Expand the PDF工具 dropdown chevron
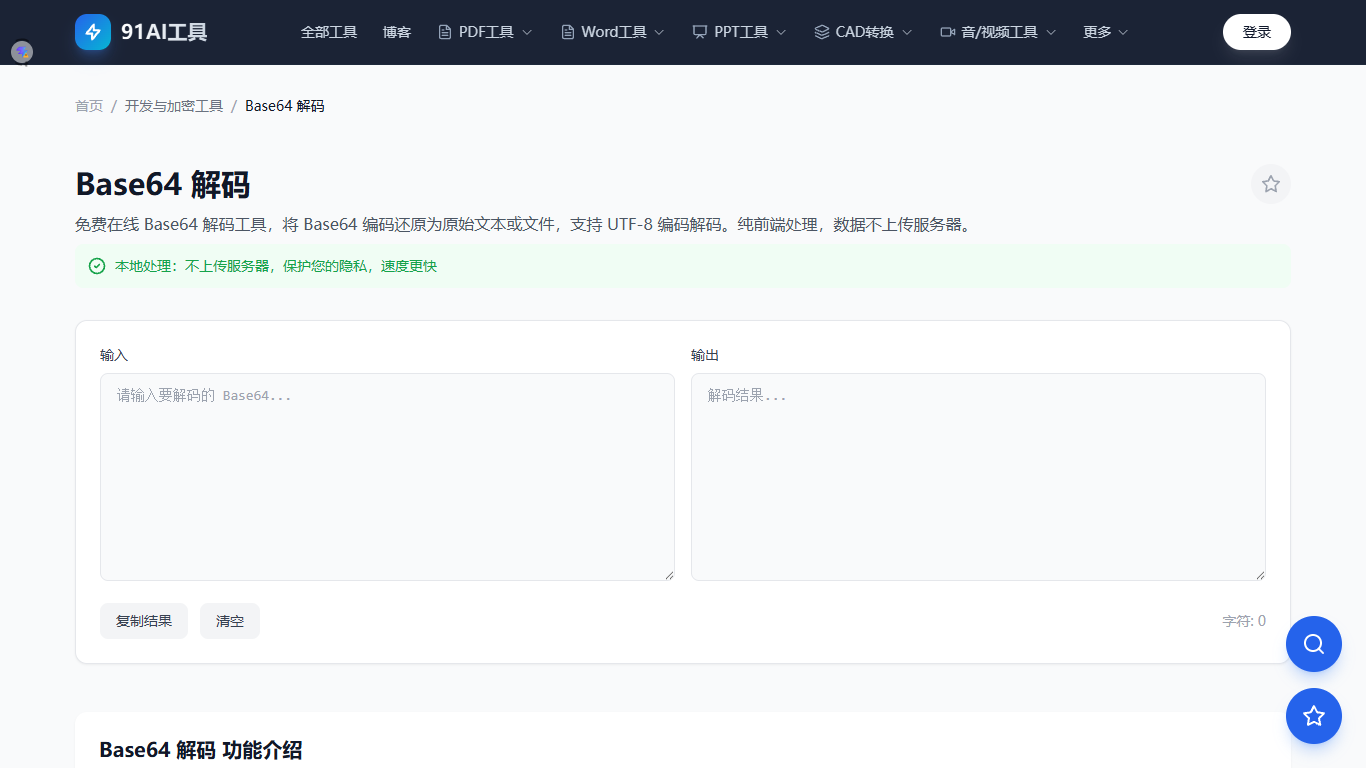Image resolution: width=1366 pixels, height=768 pixels. [527, 32]
